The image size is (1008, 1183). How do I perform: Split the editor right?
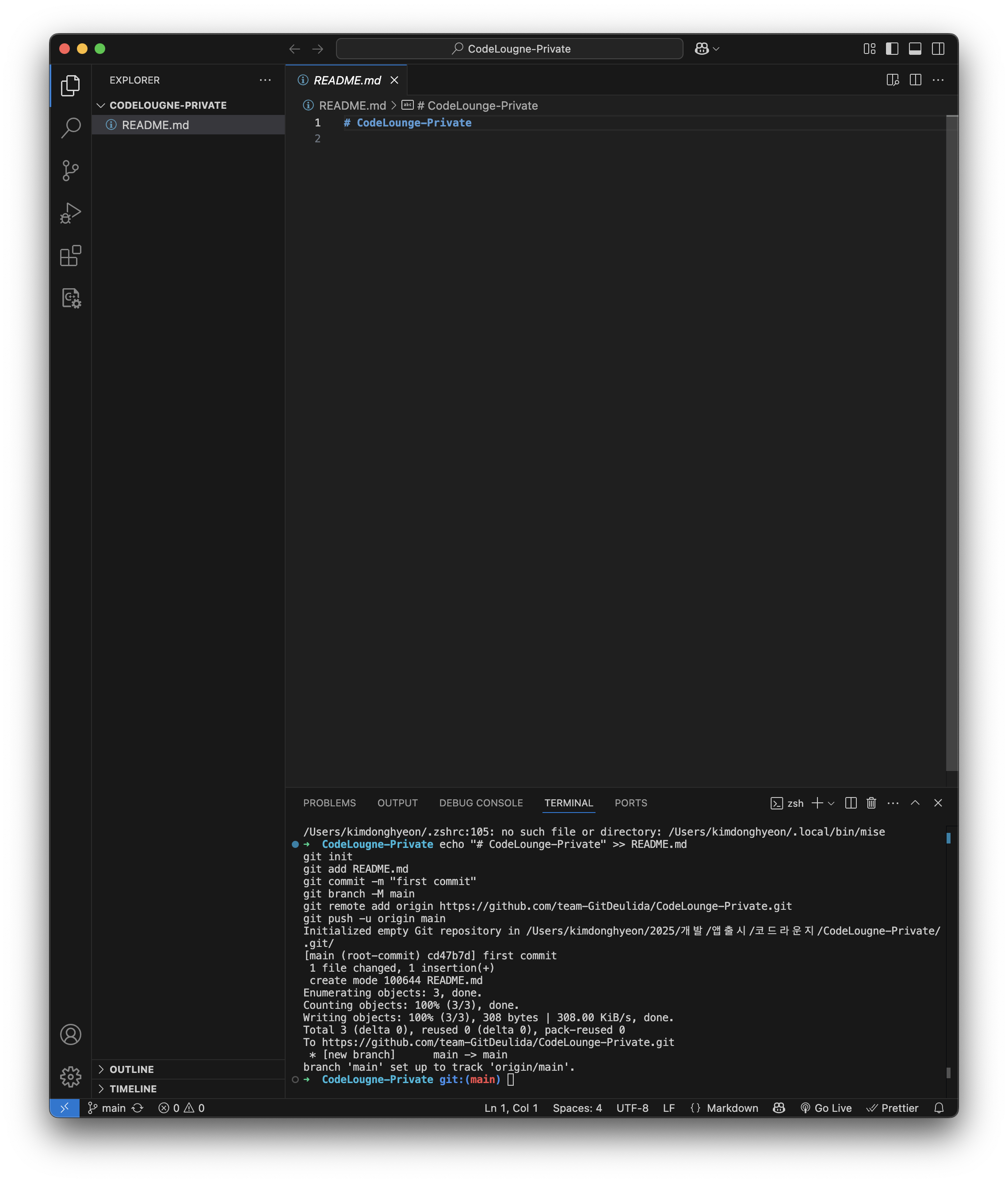915,80
